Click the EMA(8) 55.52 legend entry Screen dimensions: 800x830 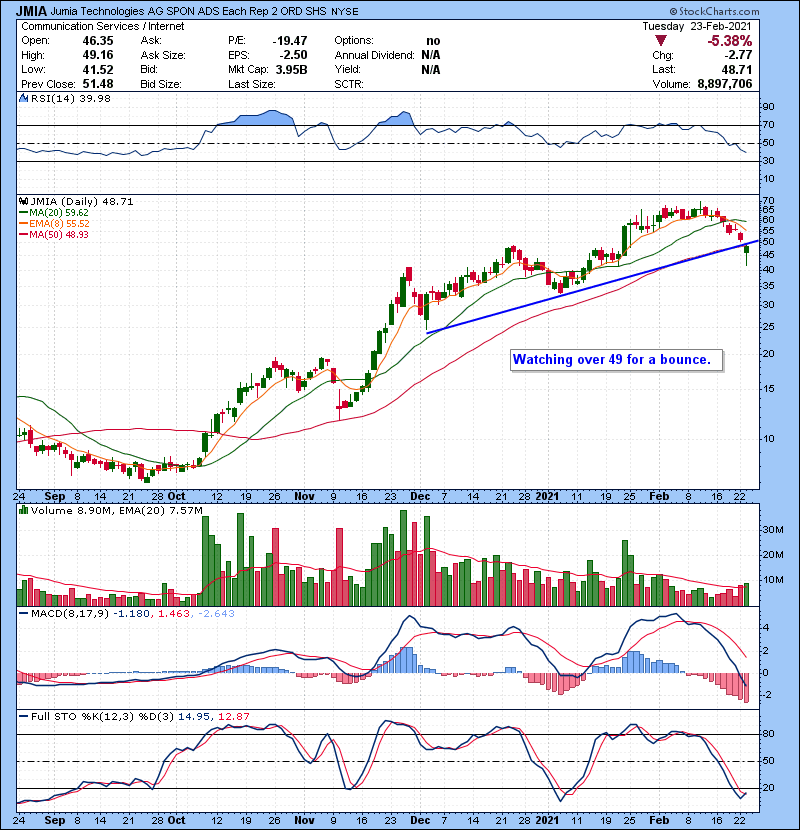[x=55, y=223]
